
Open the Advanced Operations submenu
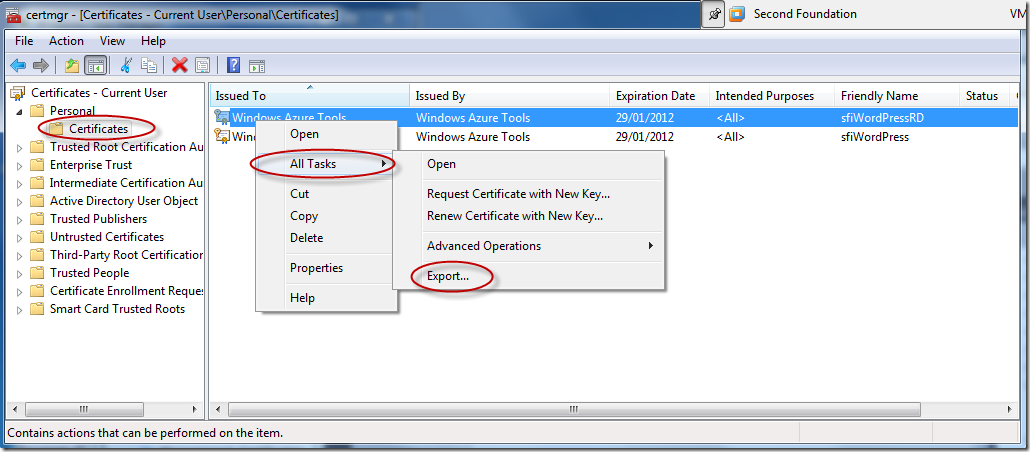(x=528, y=246)
